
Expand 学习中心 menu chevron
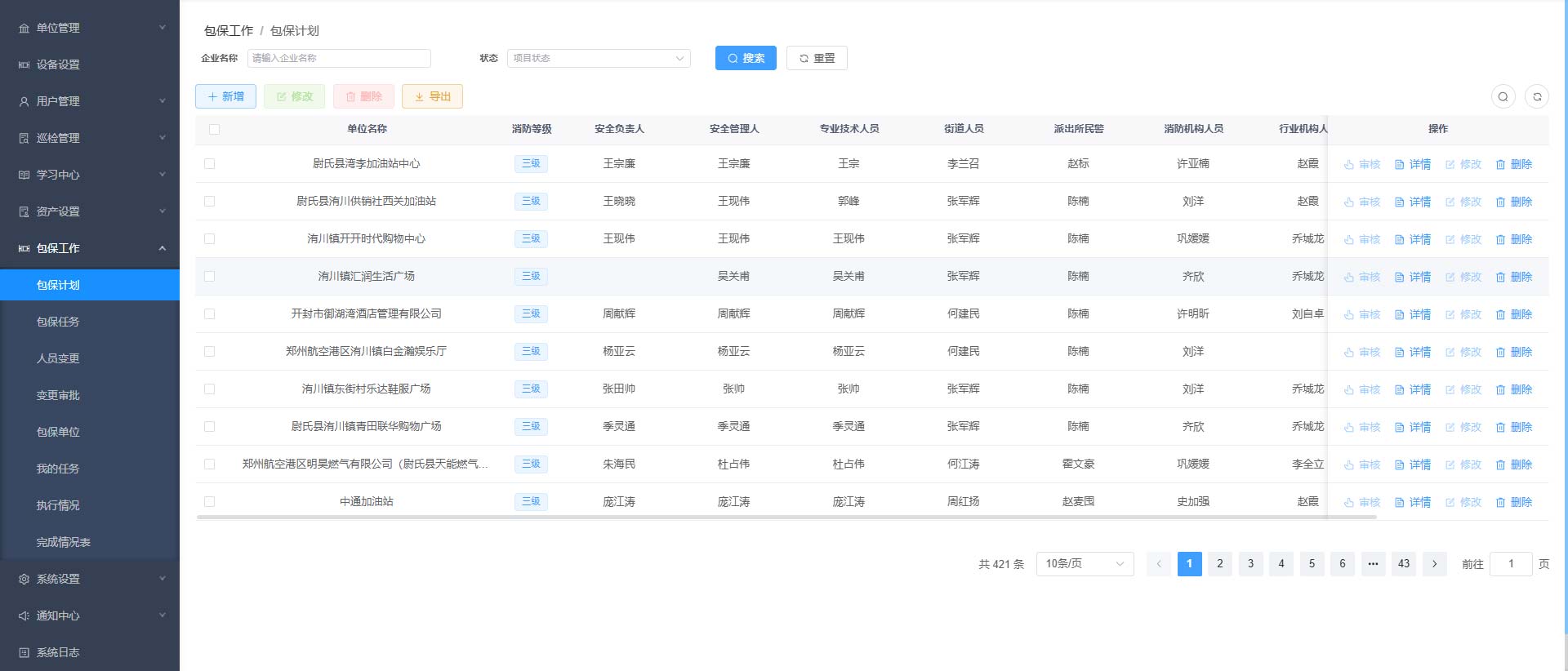click(x=162, y=175)
